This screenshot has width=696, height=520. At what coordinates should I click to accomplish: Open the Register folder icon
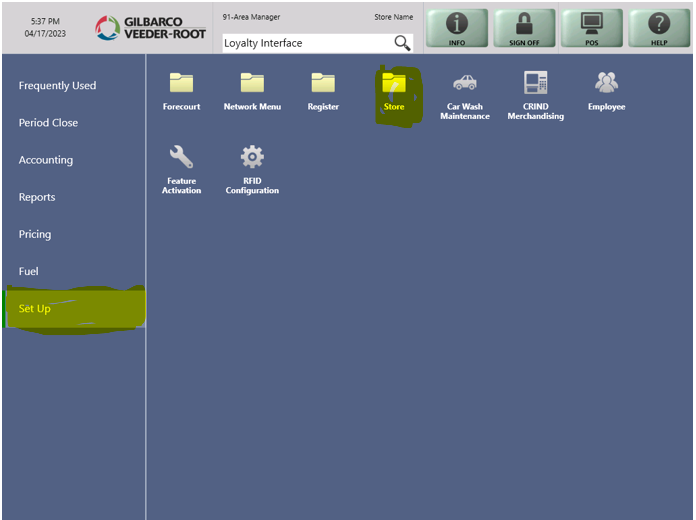coord(323,84)
